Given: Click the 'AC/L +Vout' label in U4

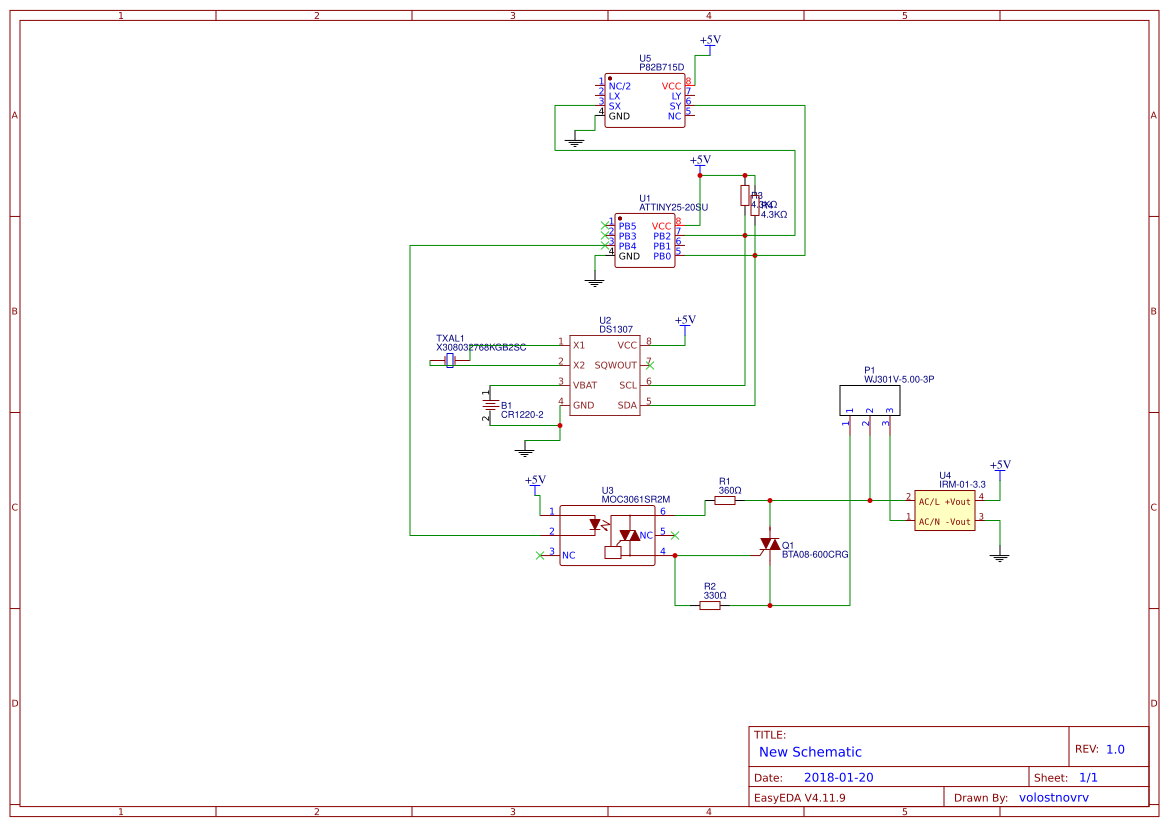Looking at the screenshot, I should [x=945, y=502].
